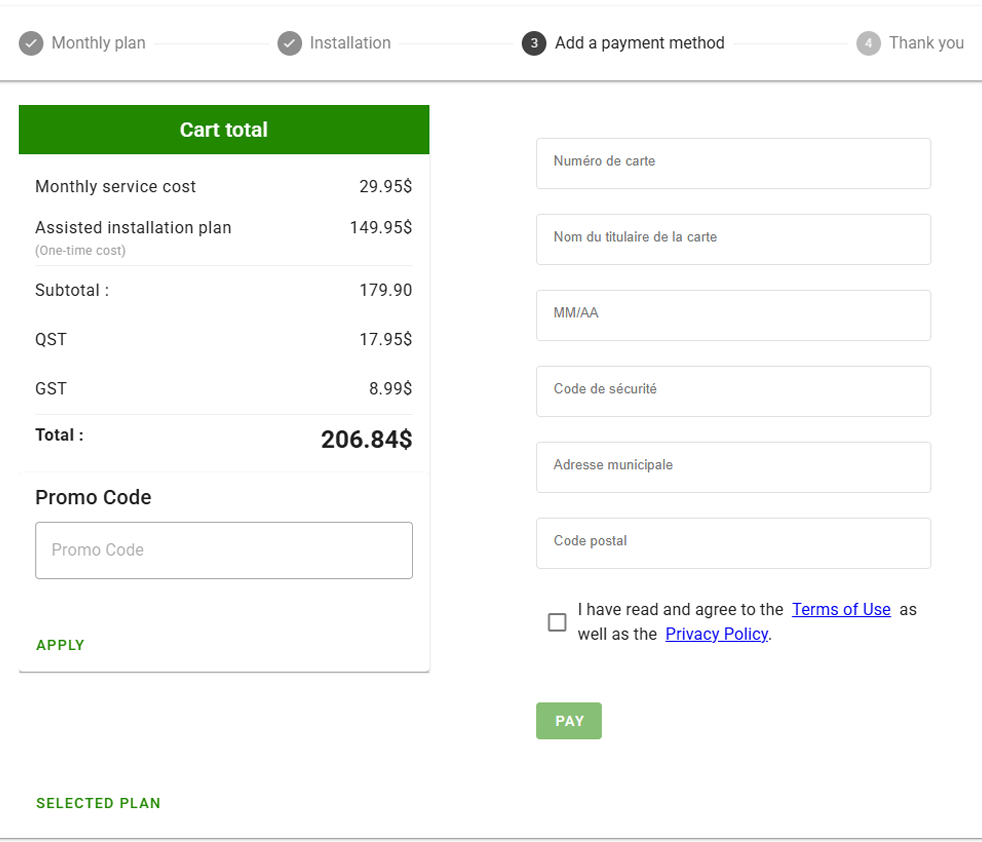This screenshot has width=982, height=842.
Task: Expand the SELECTED PLAN section
Action: (98, 803)
